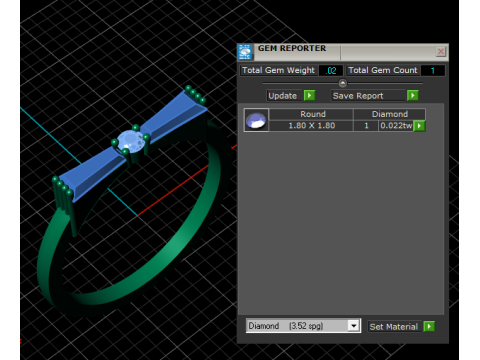
Task: Click the gem quantity cell showing 1
Action: tap(366, 126)
